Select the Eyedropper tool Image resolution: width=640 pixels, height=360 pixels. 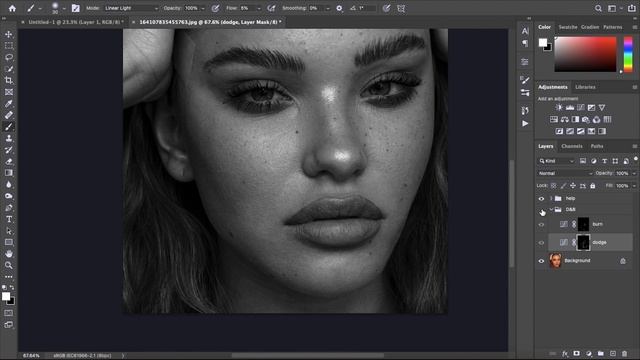9,104
